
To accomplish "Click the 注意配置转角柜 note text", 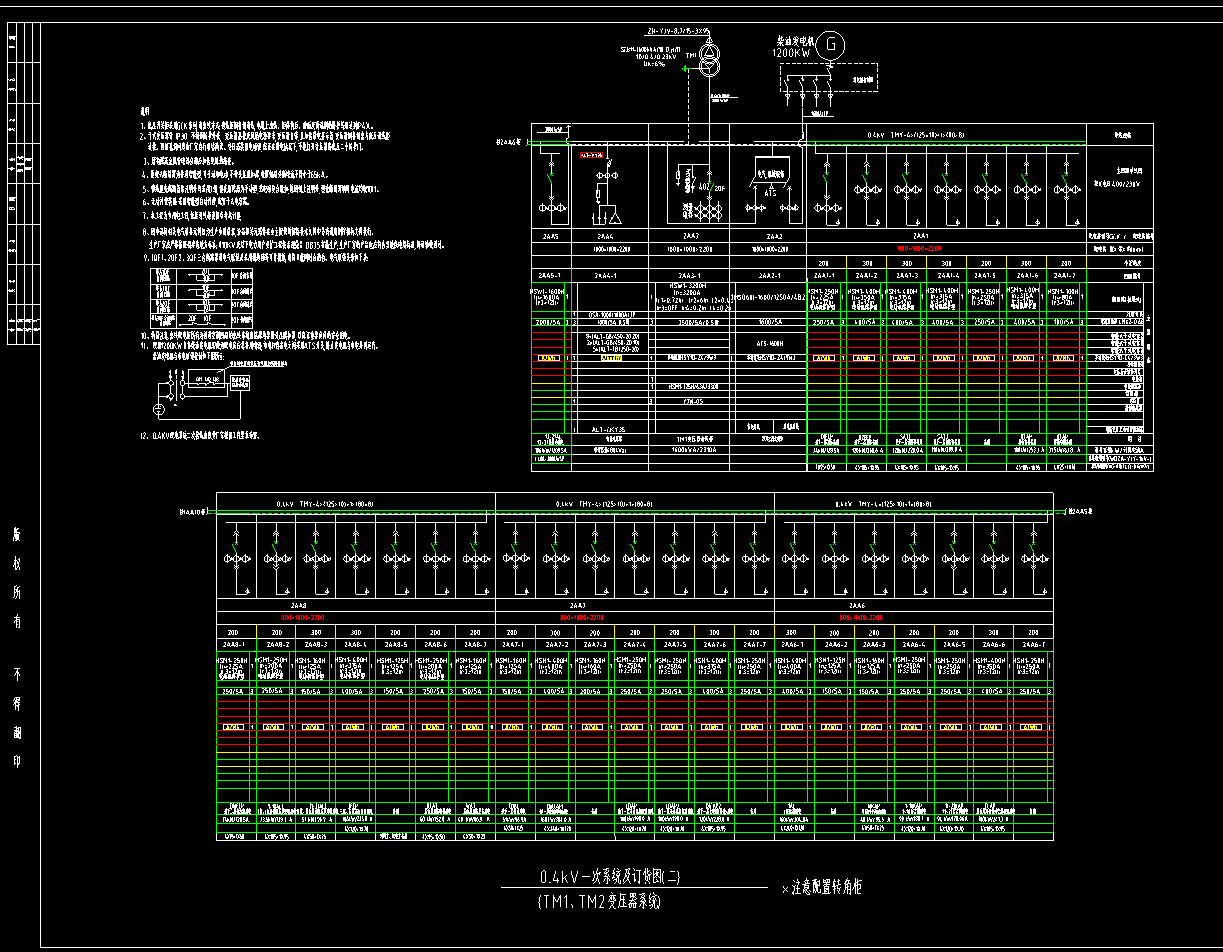I will (x=824, y=887).
